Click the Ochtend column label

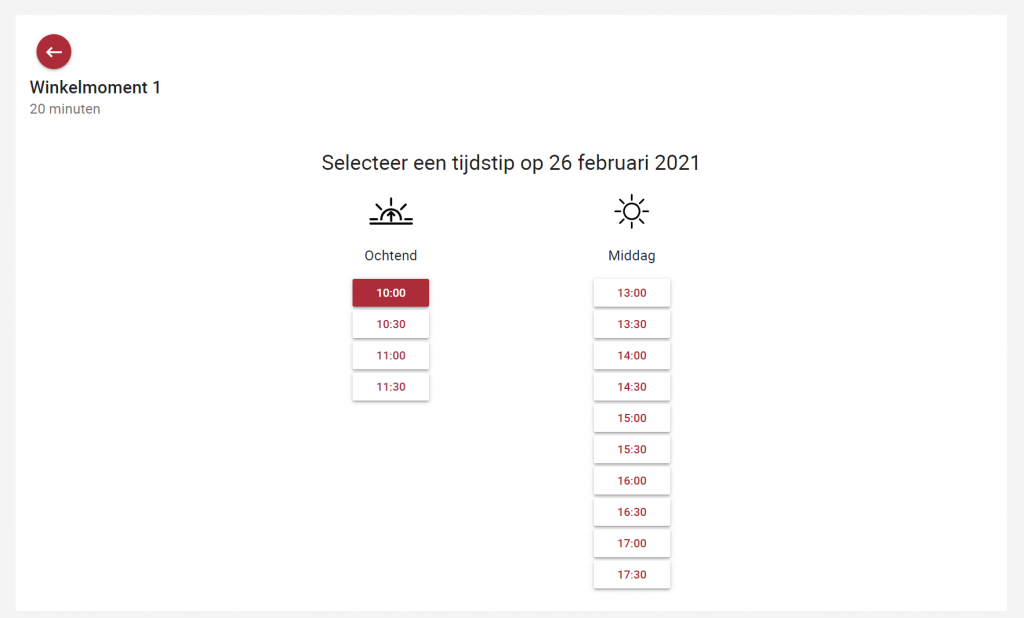click(x=391, y=255)
